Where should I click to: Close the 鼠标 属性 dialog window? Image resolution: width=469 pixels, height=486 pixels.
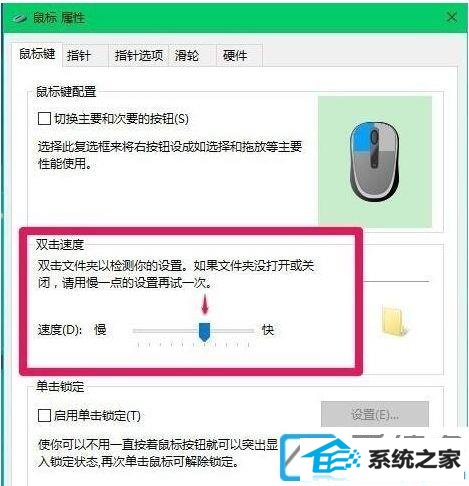pyautogui.click(x=452, y=17)
